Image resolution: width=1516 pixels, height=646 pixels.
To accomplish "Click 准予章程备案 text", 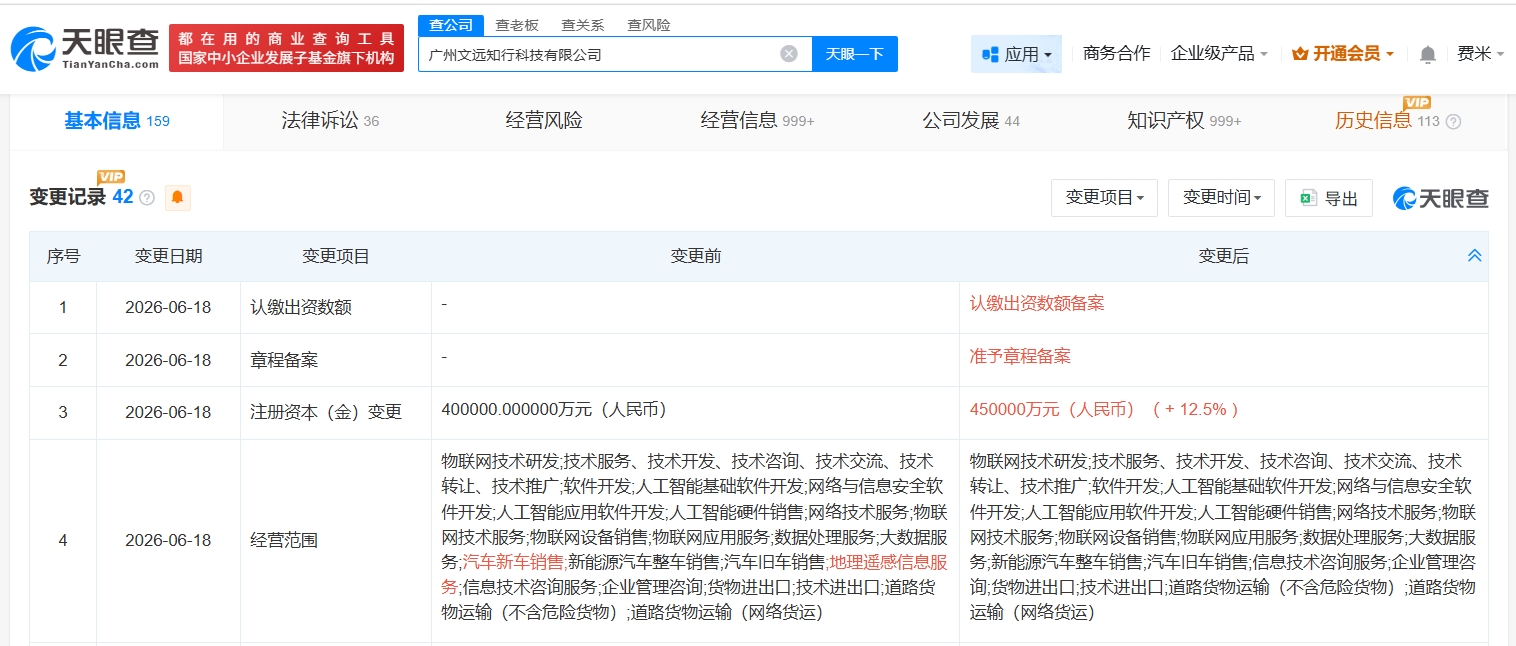I will pos(1020,356).
